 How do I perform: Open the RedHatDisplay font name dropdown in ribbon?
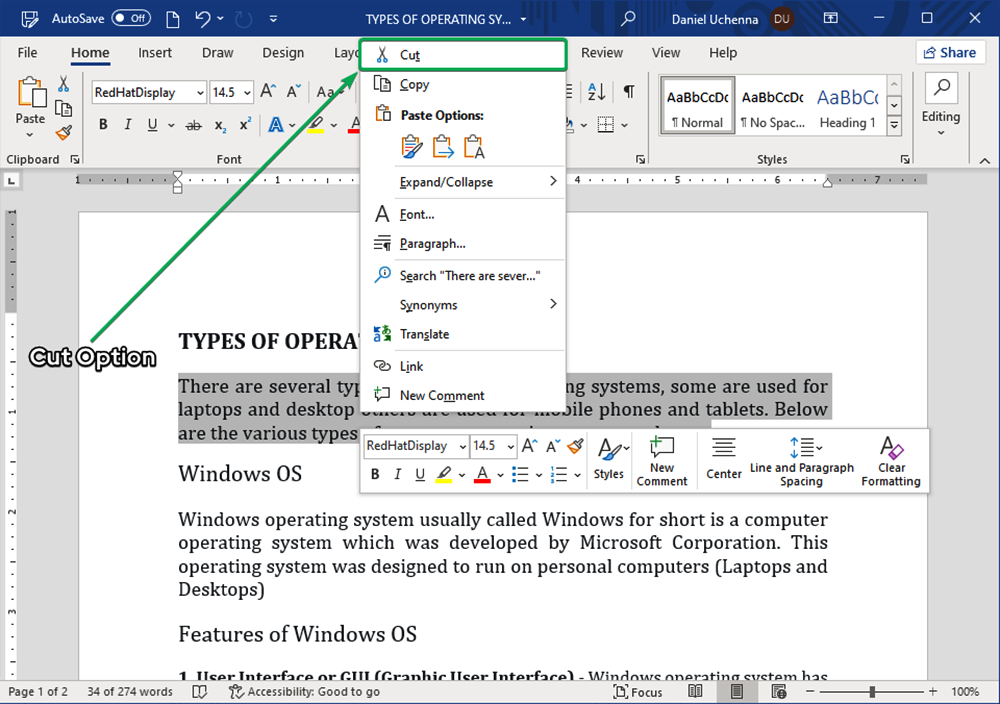click(x=200, y=92)
